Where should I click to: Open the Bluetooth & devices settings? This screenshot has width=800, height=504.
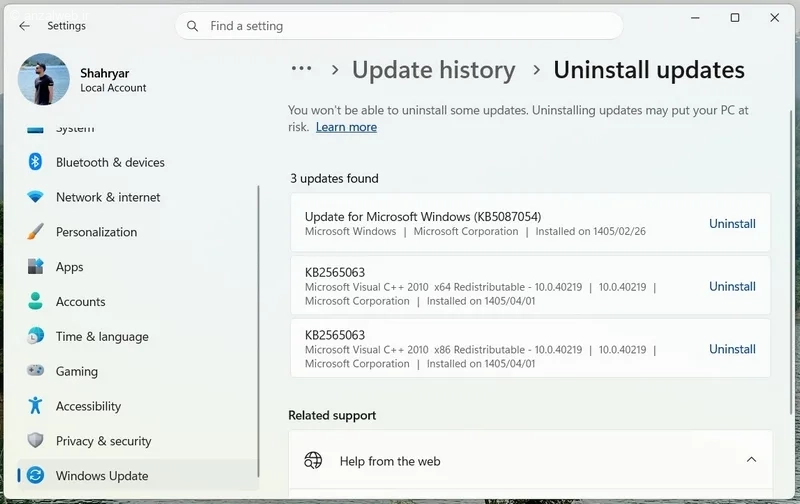[x=138, y=162]
